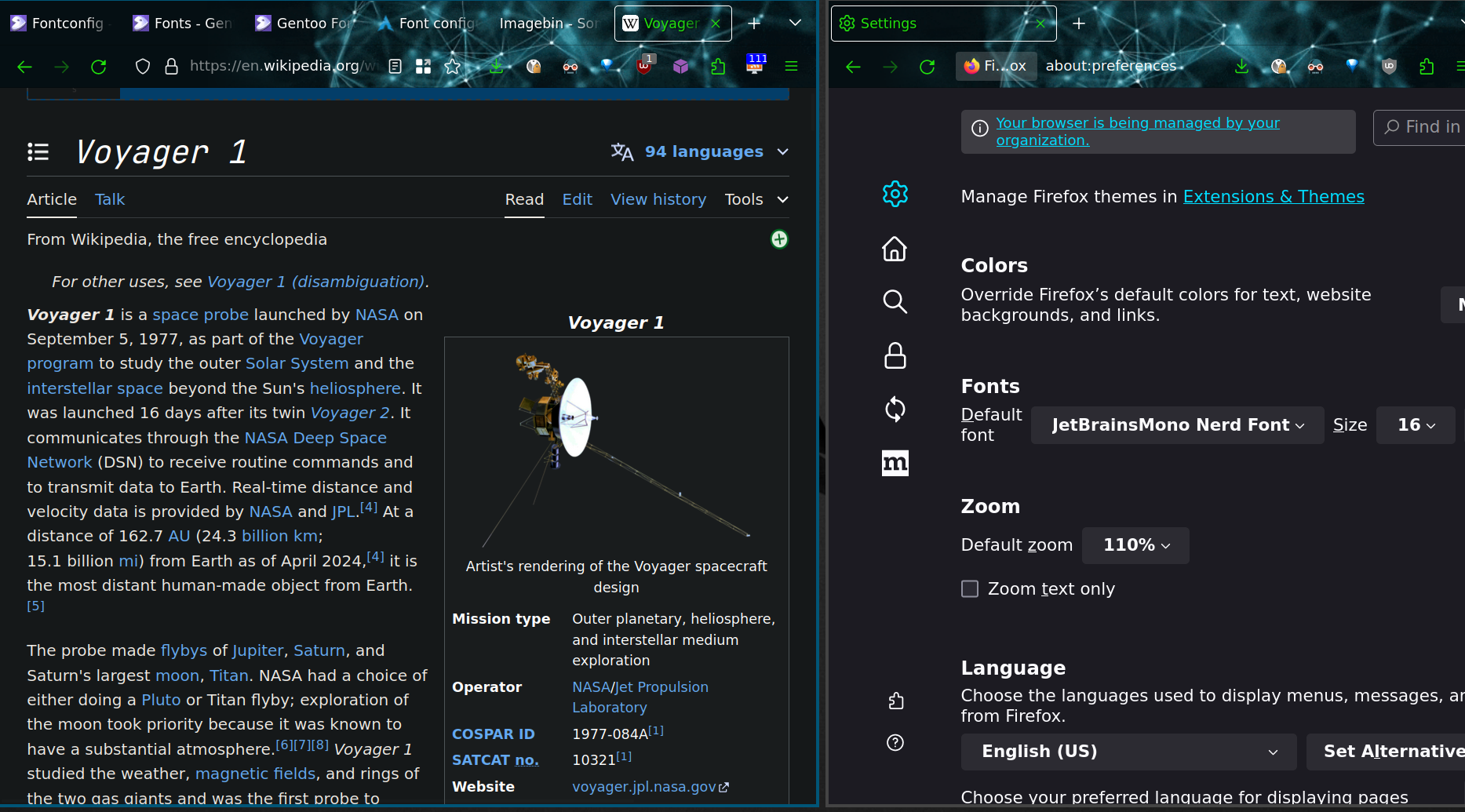Expand the Wikipedia Tools menu
The width and height of the screenshot is (1465, 812).
(756, 199)
